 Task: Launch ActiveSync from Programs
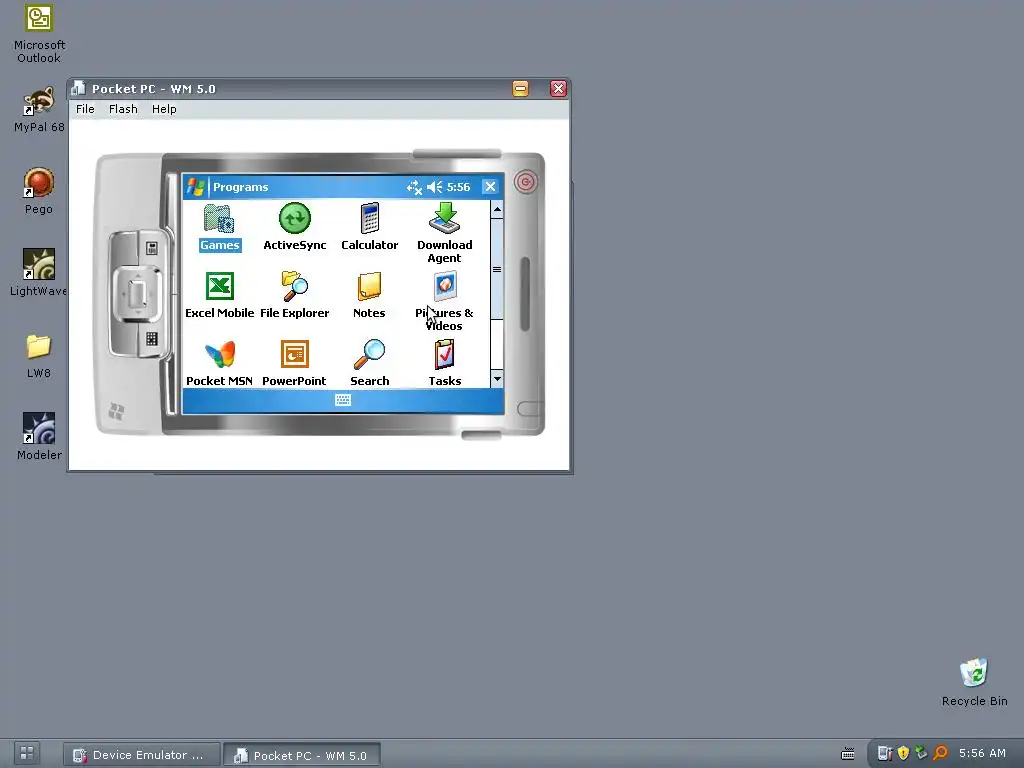click(x=295, y=227)
